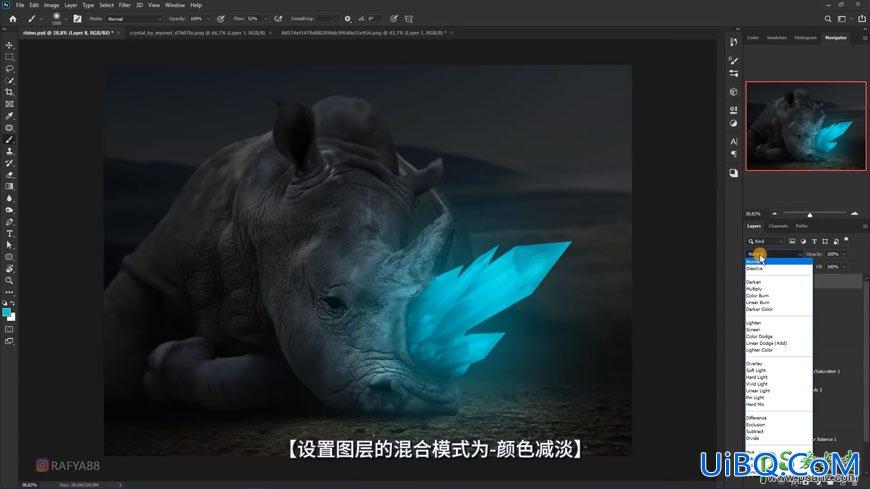Toggle pressure for size icon
Viewport: 870px width, 489px height.
tap(393, 19)
